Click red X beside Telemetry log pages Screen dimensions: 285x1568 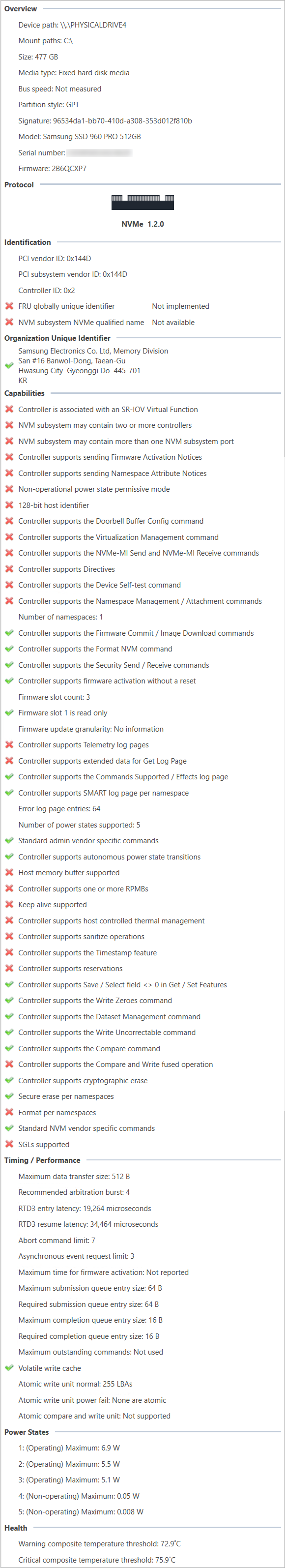(x=9, y=744)
